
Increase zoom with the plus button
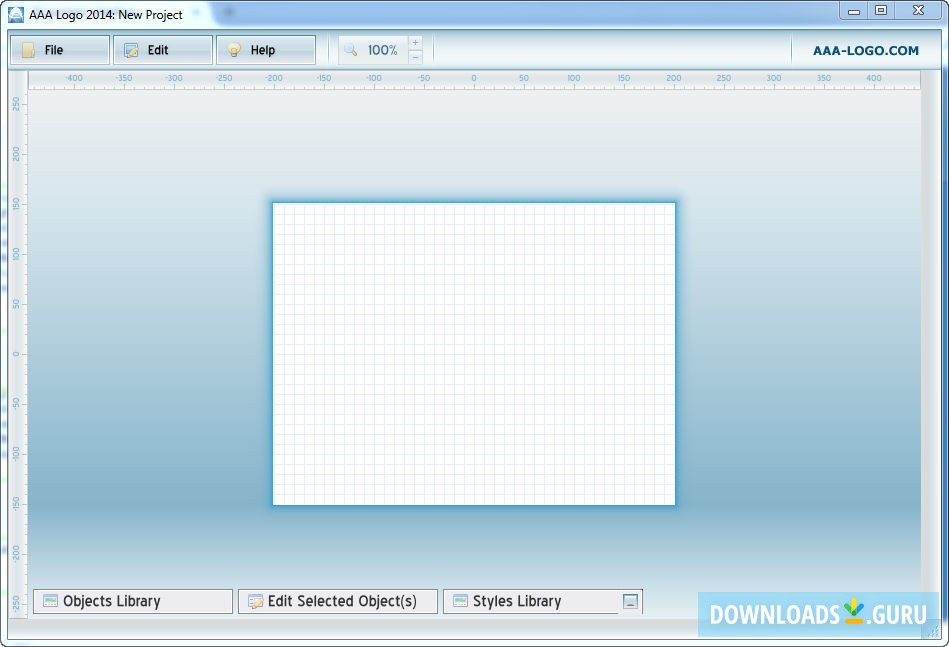pyautogui.click(x=415, y=42)
